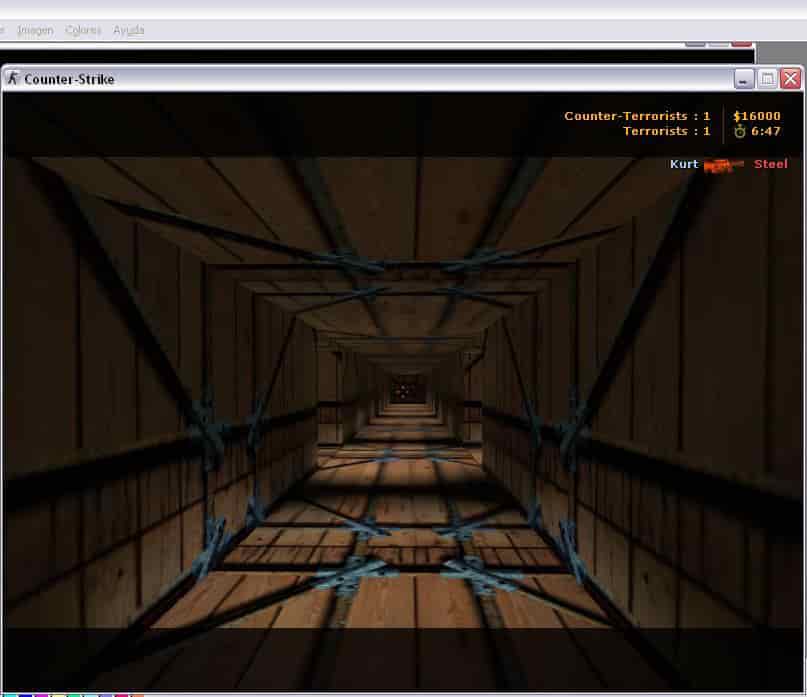Click the Counter-Terrorists score line
The width and height of the screenshot is (807, 697).
coord(637,116)
